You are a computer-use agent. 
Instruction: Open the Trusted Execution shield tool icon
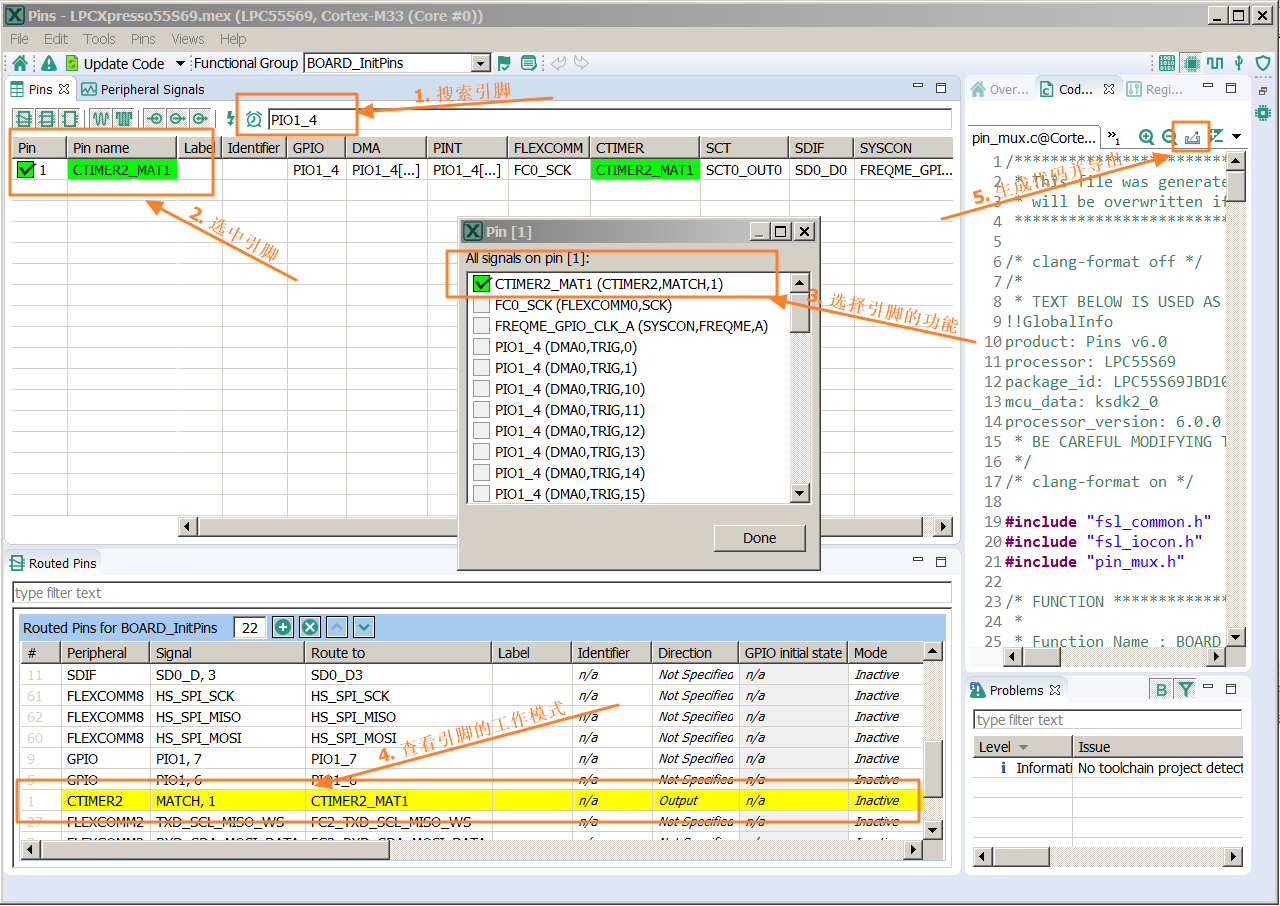click(1263, 63)
